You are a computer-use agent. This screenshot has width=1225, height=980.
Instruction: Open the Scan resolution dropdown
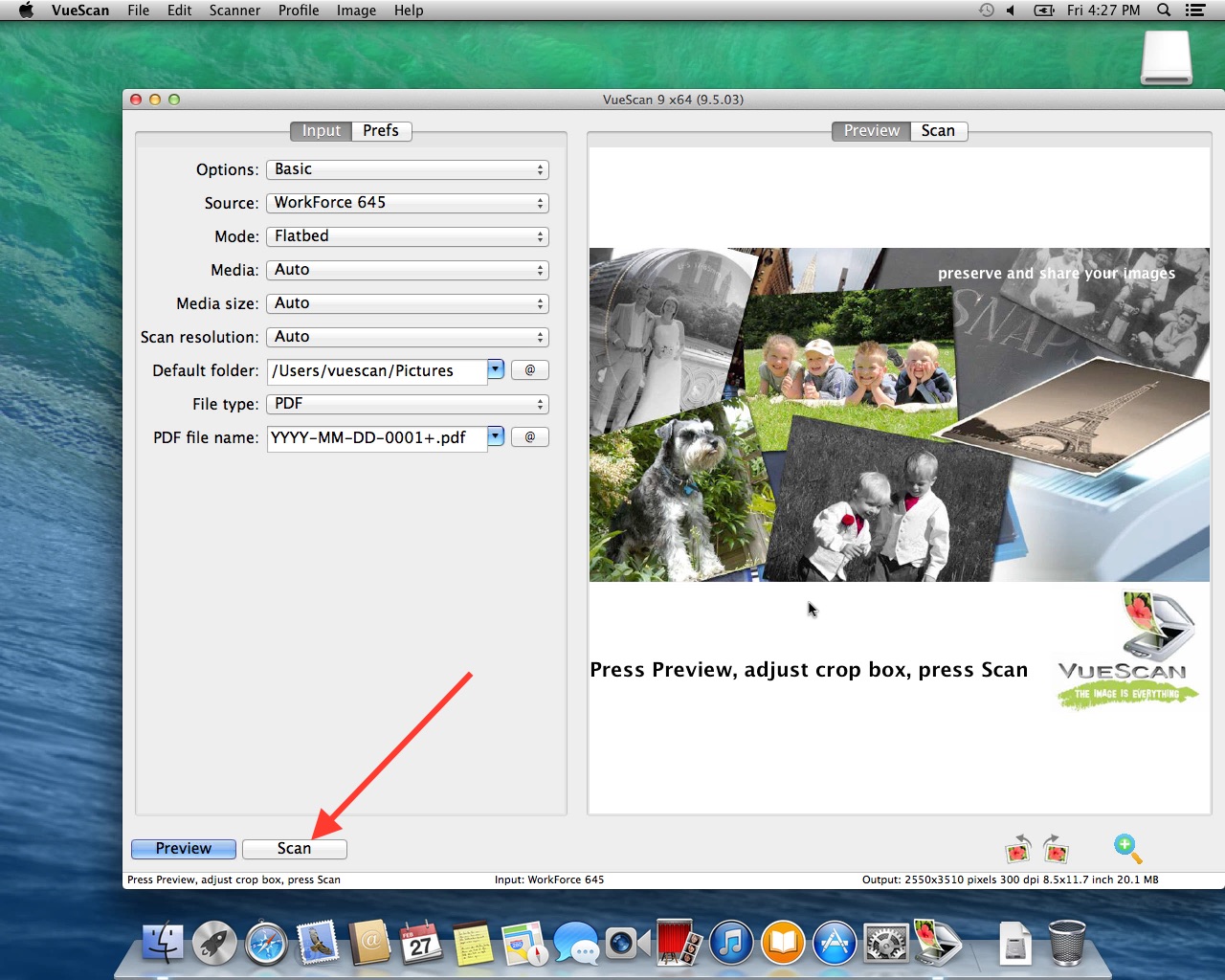[407, 337]
